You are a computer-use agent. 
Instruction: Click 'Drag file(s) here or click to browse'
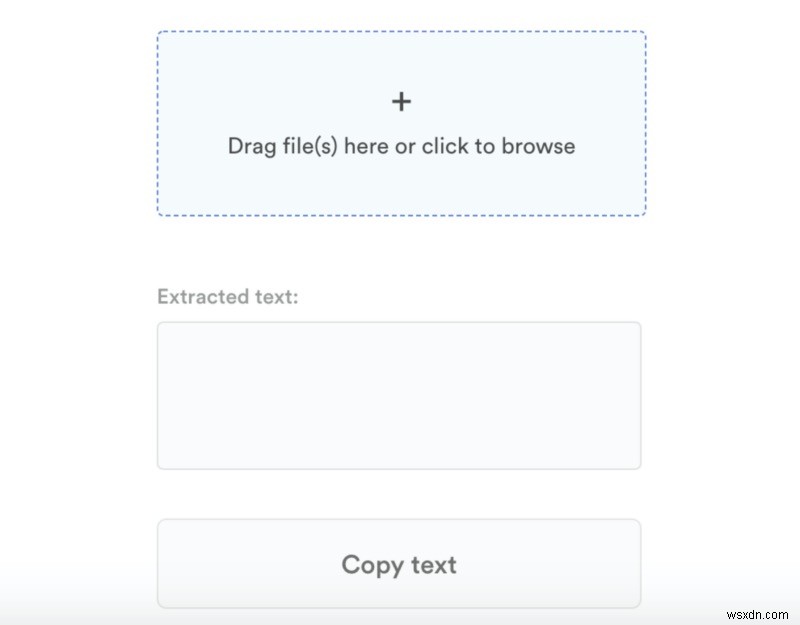[x=402, y=146]
